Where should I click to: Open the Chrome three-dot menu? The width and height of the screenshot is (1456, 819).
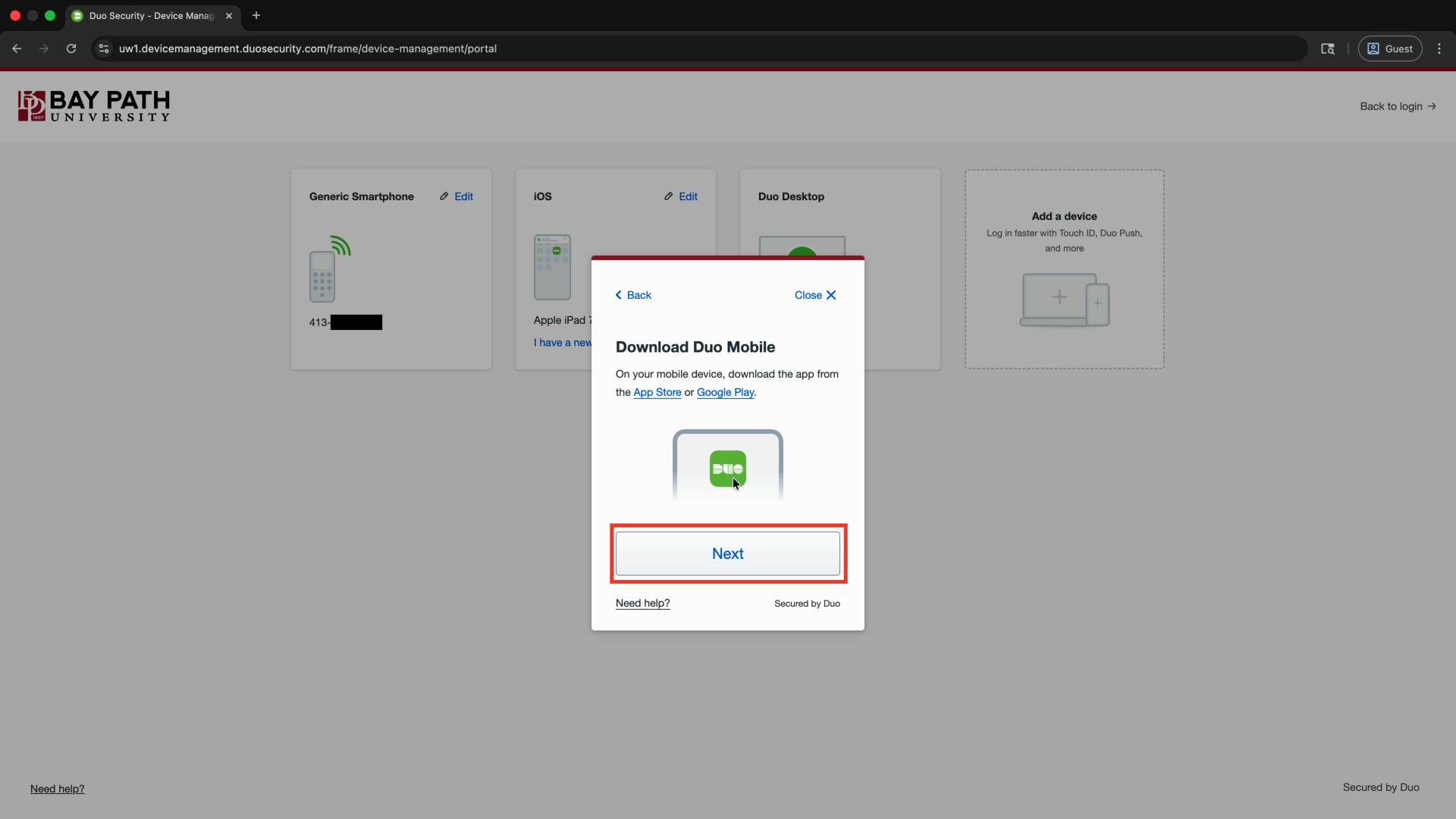click(x=1439, y=49)
